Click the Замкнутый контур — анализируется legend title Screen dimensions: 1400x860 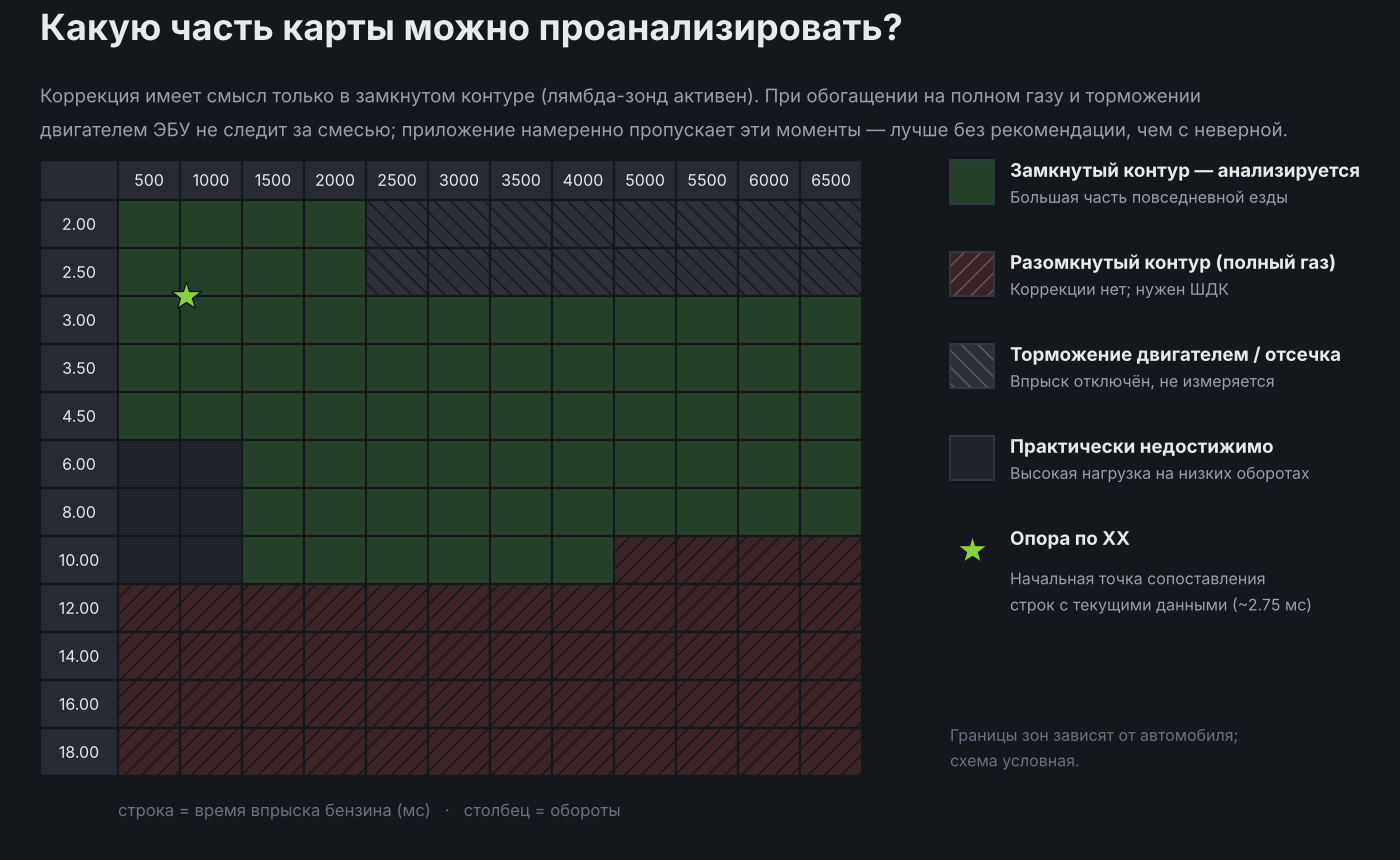point(1185,171)
